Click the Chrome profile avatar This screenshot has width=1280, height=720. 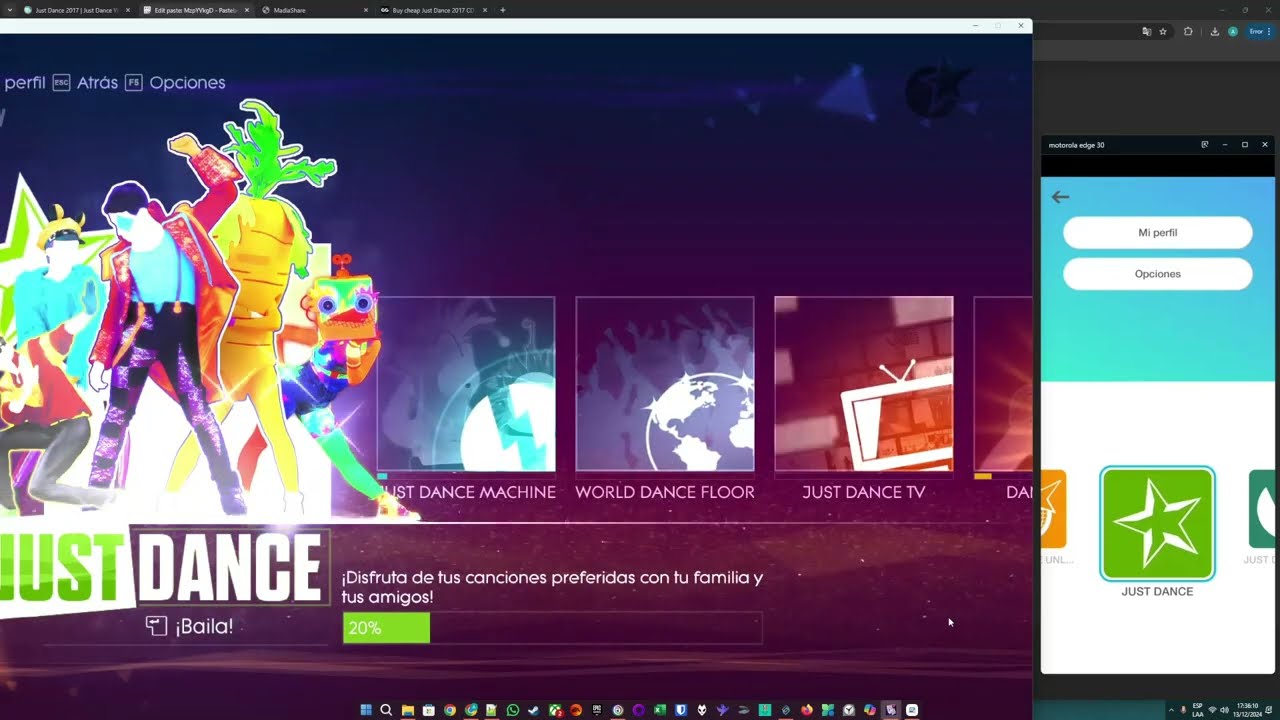(x=1232, y=31)
